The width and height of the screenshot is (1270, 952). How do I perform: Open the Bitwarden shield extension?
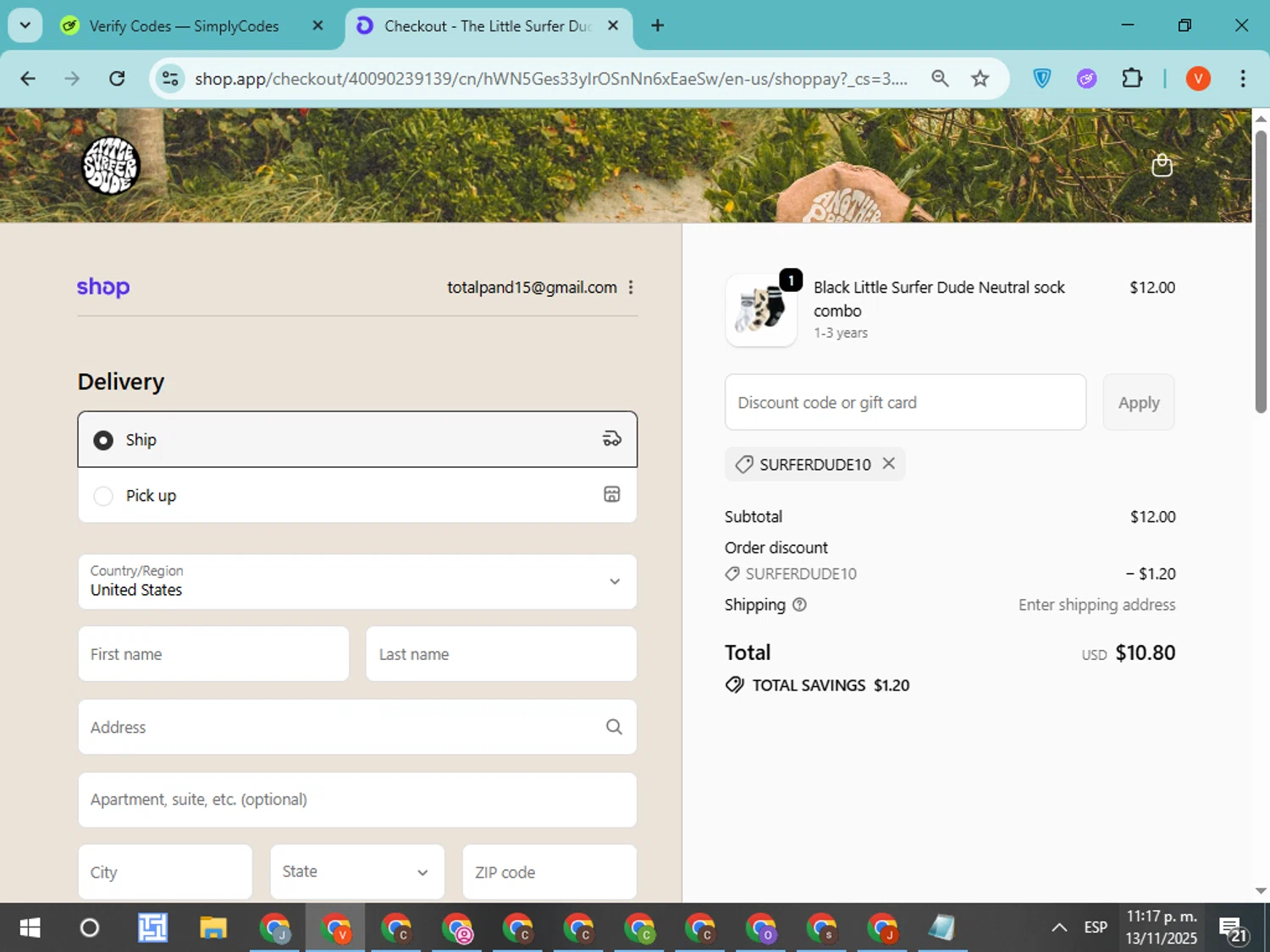pos(1042,79)
